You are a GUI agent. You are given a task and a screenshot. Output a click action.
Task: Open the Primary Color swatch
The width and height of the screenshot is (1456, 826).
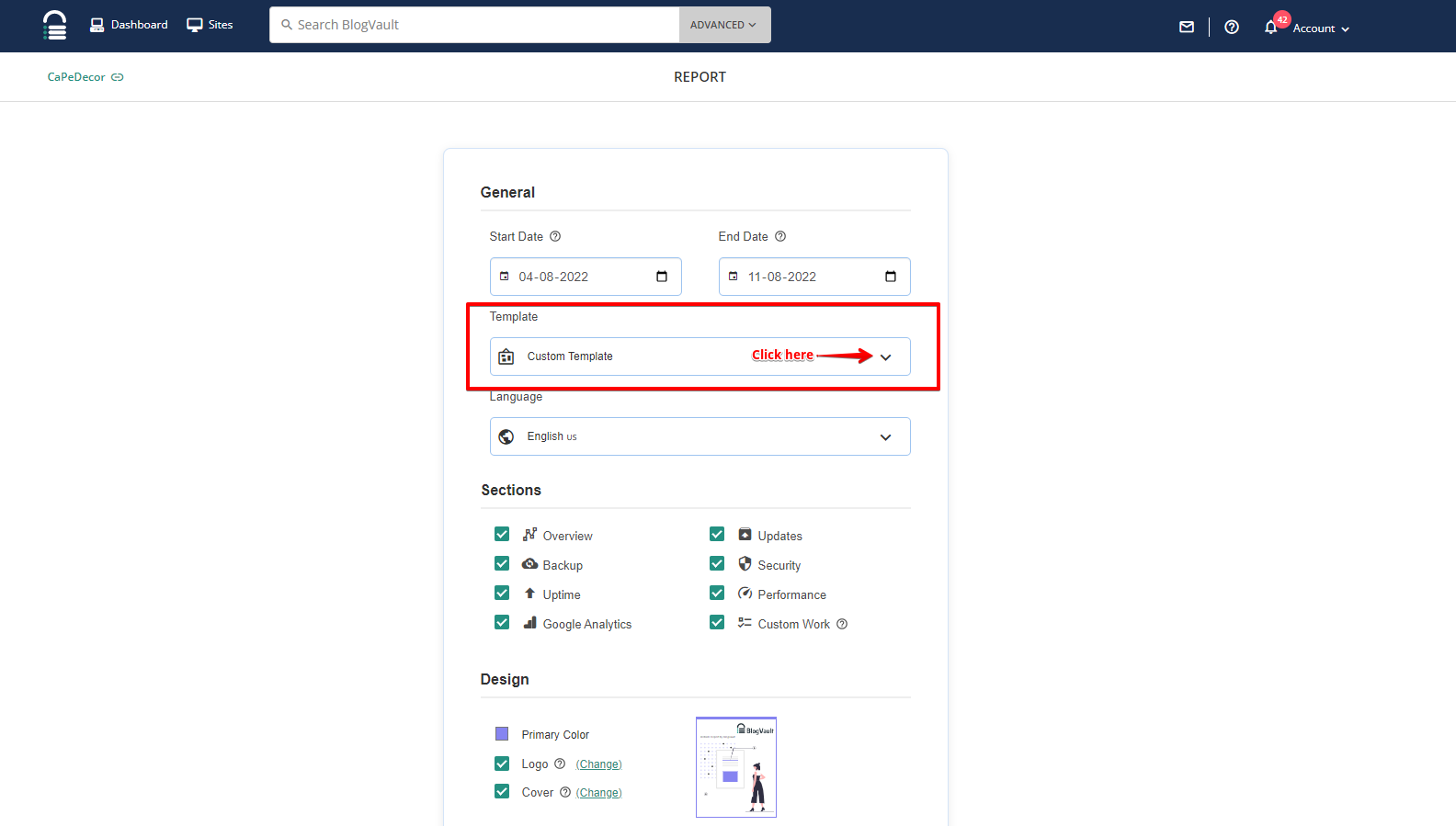point(502,734)
